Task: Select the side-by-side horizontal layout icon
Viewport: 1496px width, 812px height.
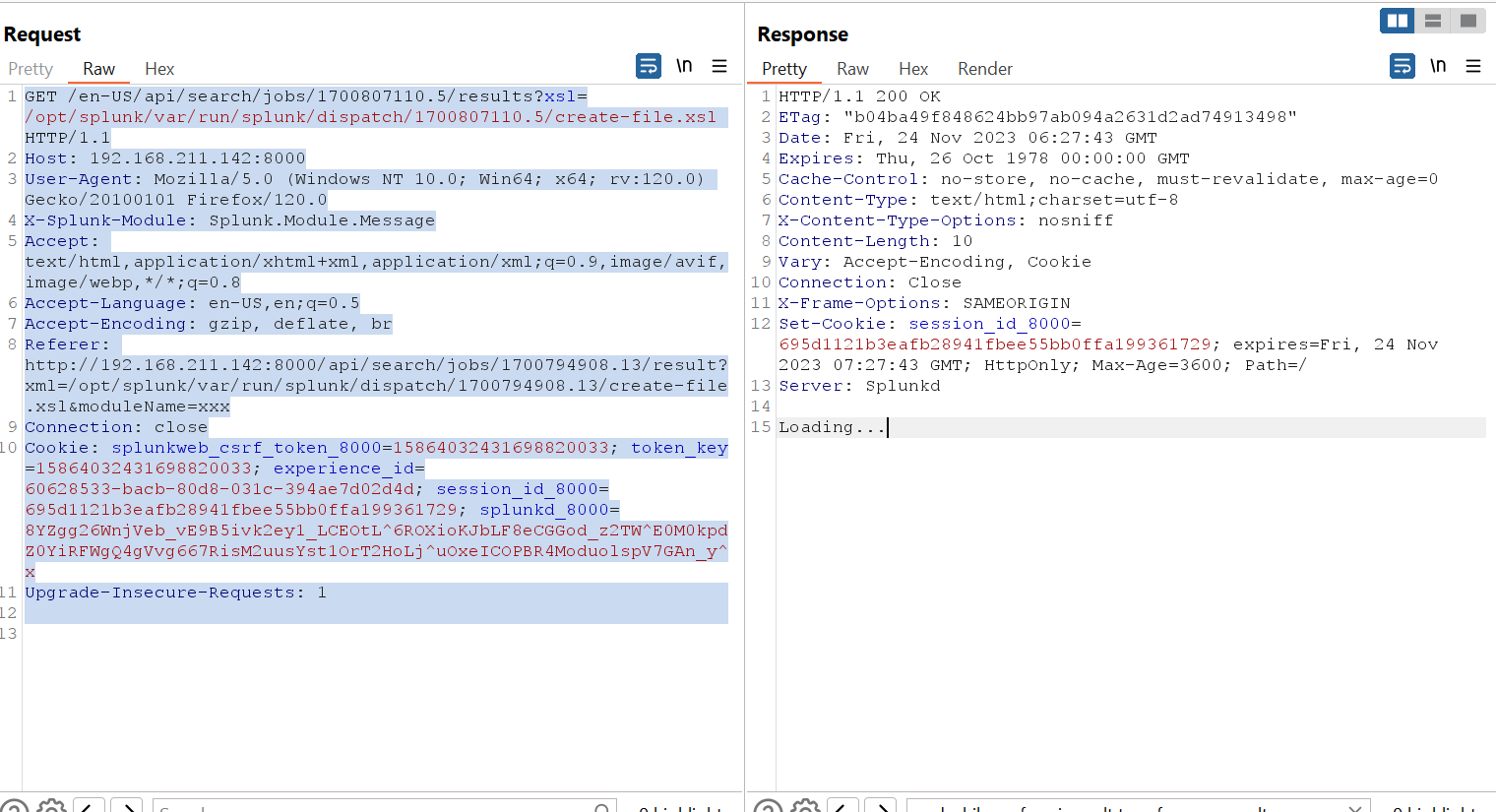Action: tap(1398, 21)
